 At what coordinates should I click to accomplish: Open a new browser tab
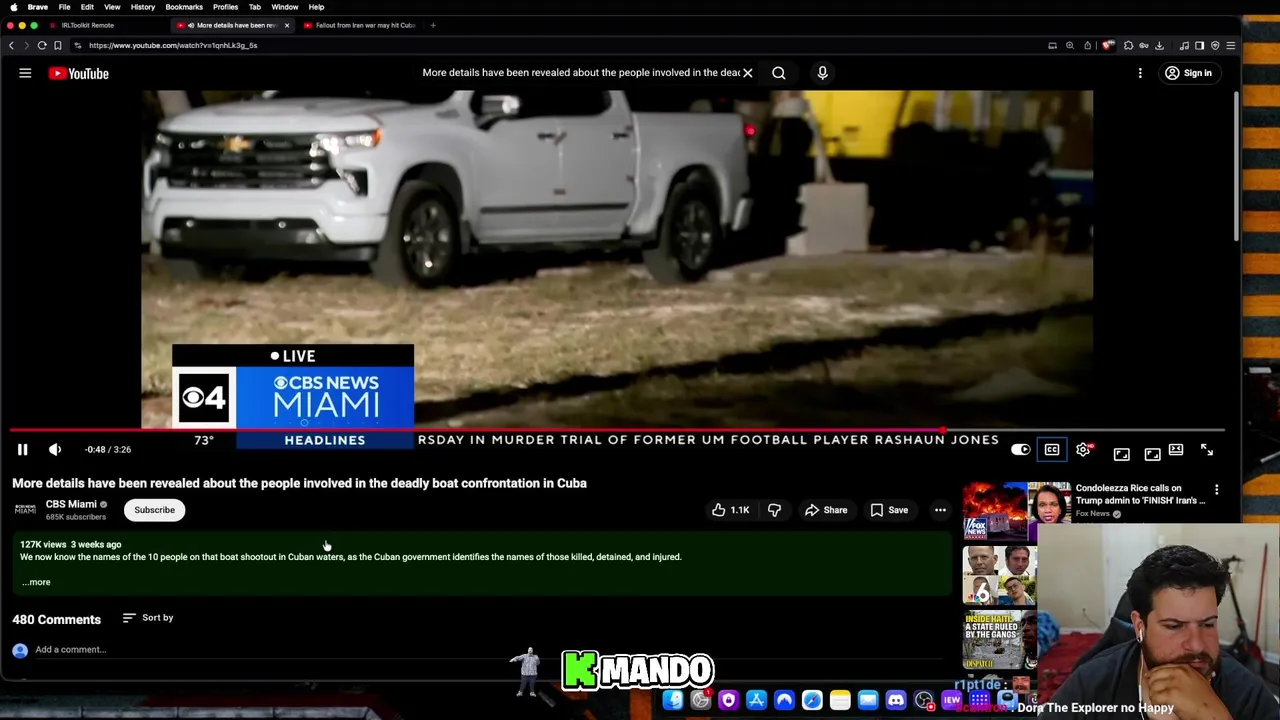coord(433,25)
